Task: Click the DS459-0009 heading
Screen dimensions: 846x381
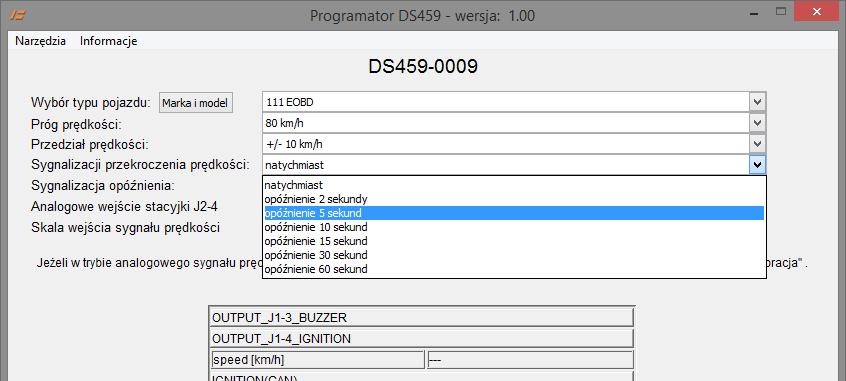Action: tap(423, 67)
